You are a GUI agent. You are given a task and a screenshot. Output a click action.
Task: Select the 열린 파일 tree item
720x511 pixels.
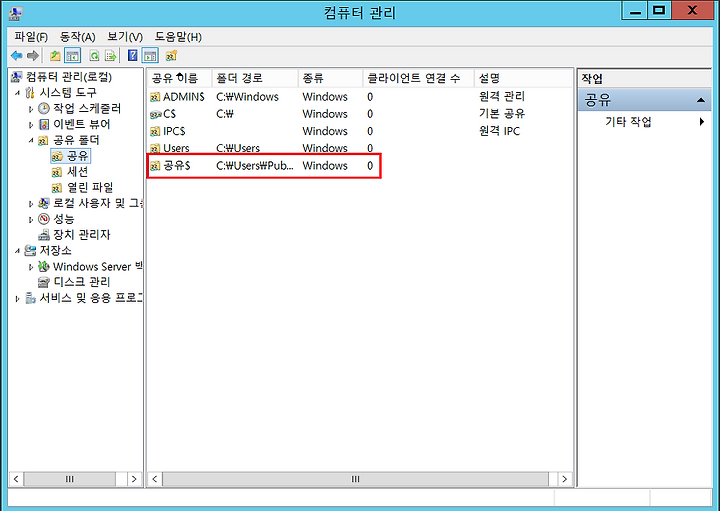(x=90, y=187)
